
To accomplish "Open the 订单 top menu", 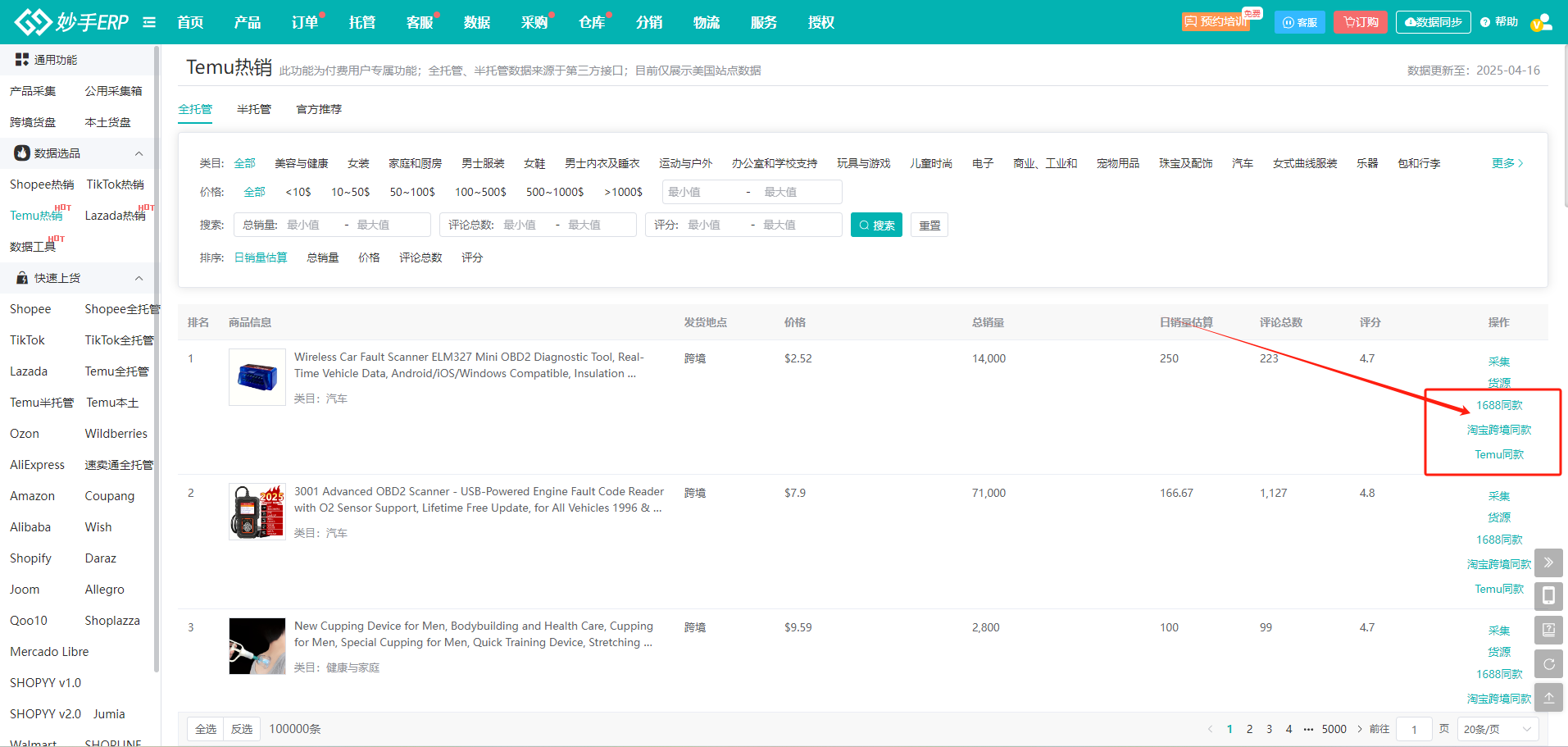I will coord(305,22).
